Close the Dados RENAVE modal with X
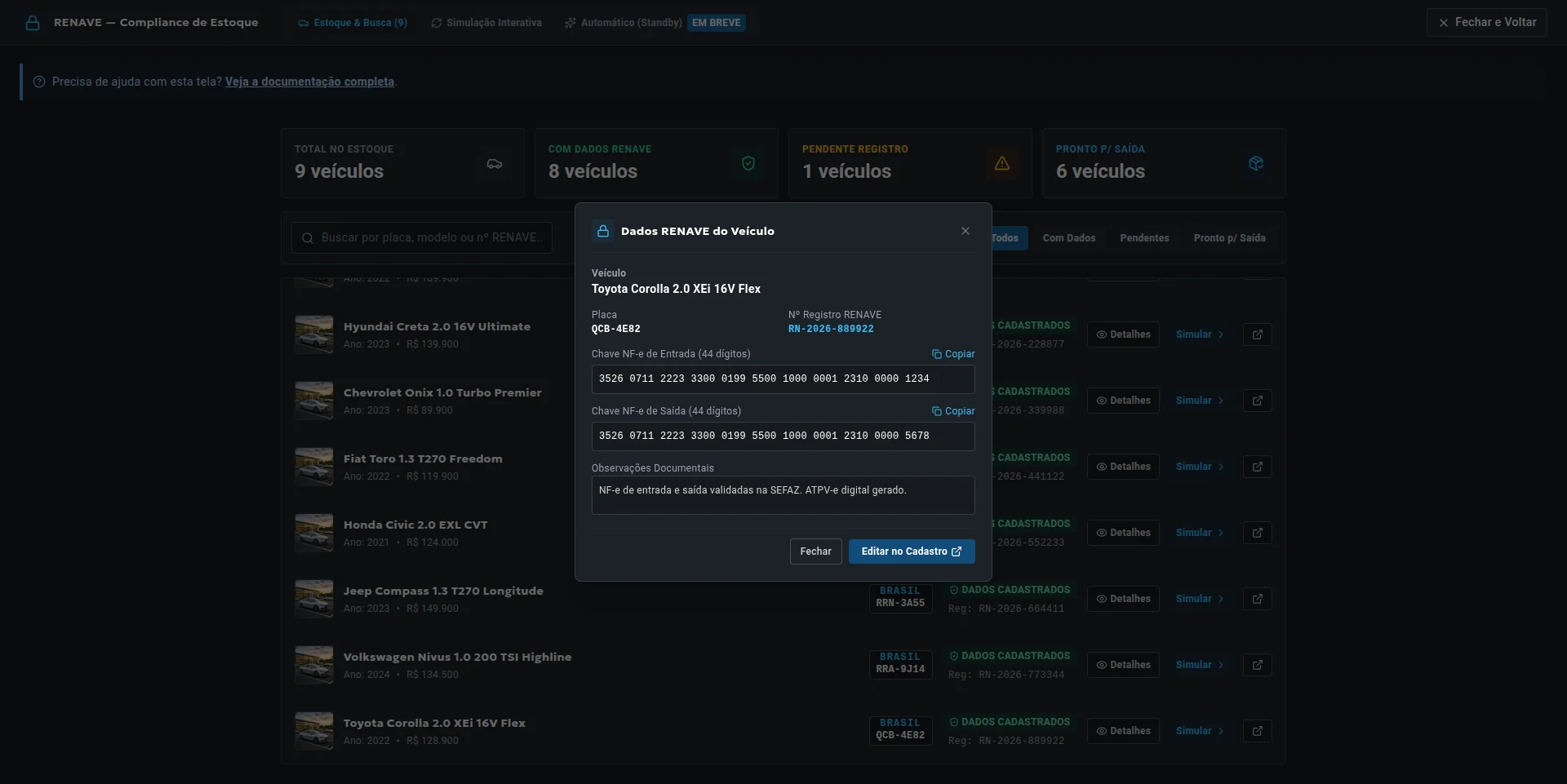 pos(966,231)
